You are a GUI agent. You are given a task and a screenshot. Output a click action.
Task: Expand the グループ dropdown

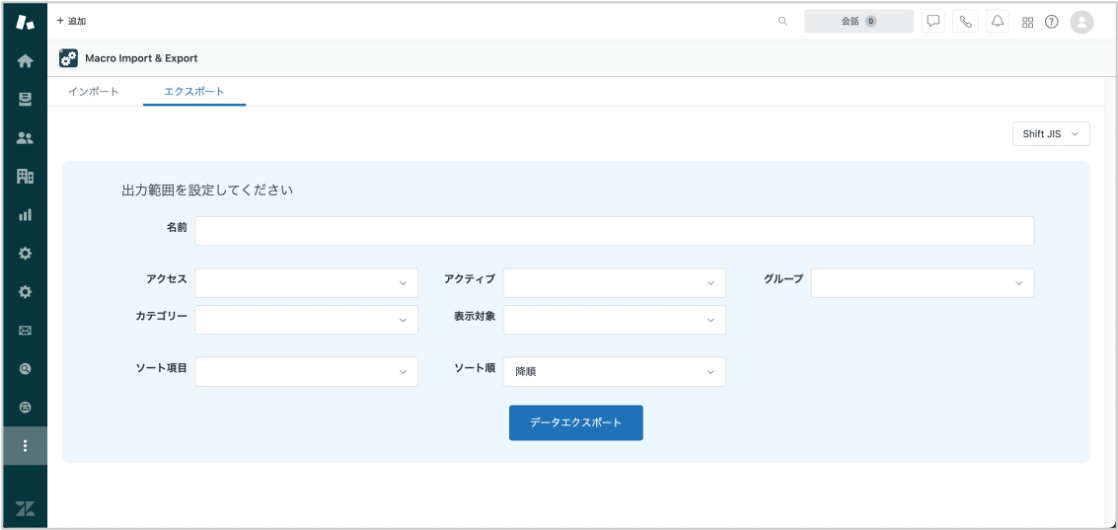point(923,283)
